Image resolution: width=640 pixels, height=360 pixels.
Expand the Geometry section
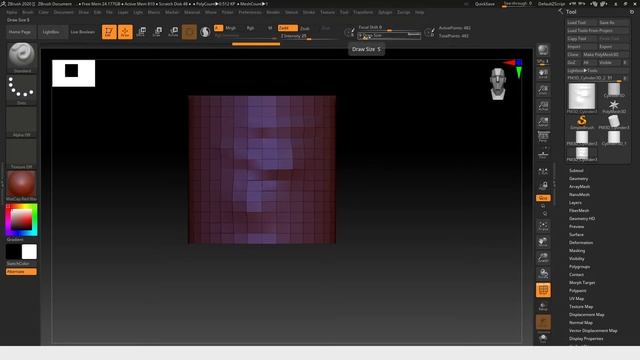click(579, 179)
